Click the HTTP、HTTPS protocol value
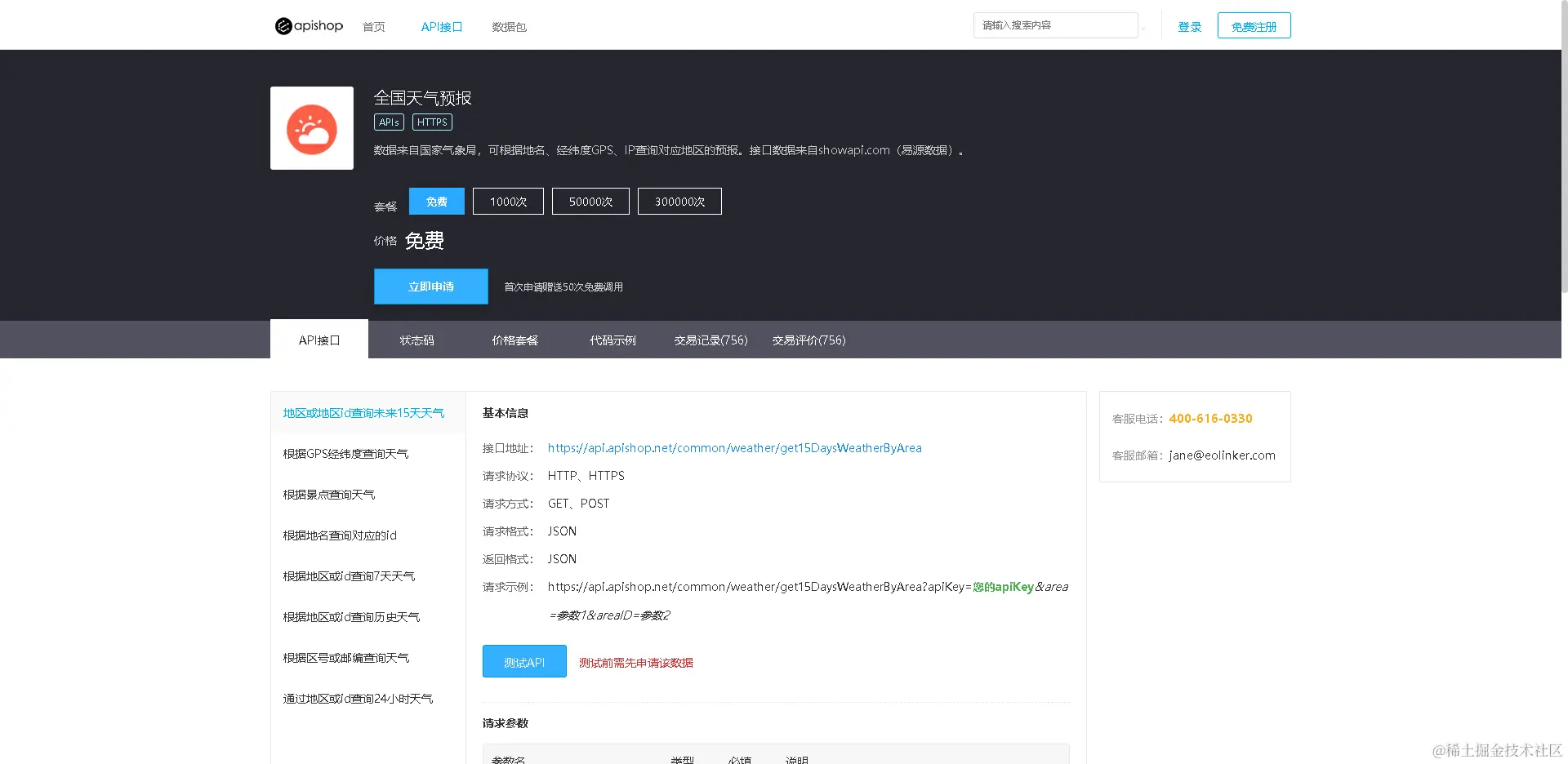 coord(586,476)
